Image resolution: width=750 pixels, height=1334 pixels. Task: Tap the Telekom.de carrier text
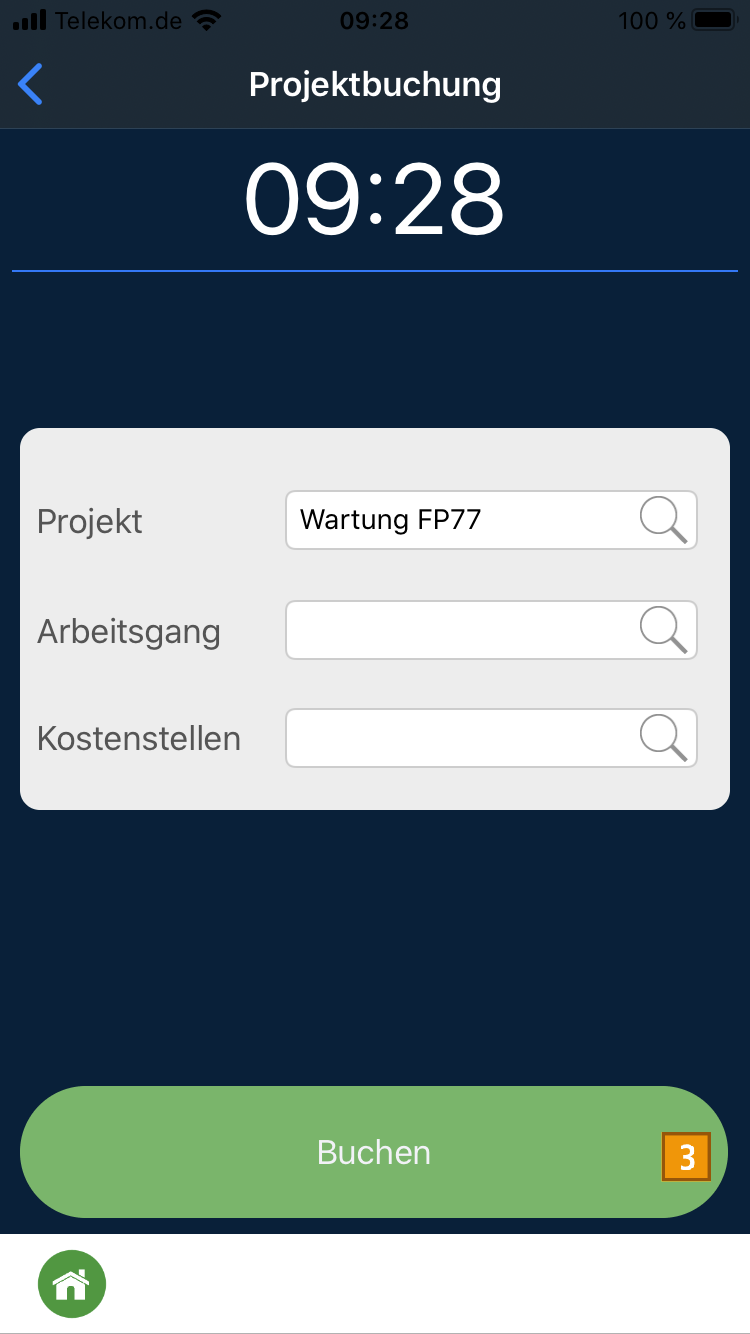[120, 20]
